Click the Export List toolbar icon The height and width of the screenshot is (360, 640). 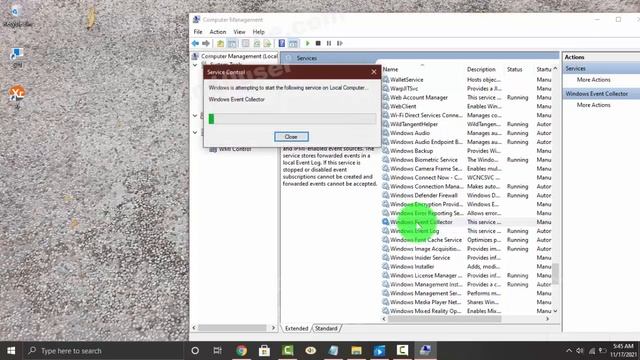(267, 43)
